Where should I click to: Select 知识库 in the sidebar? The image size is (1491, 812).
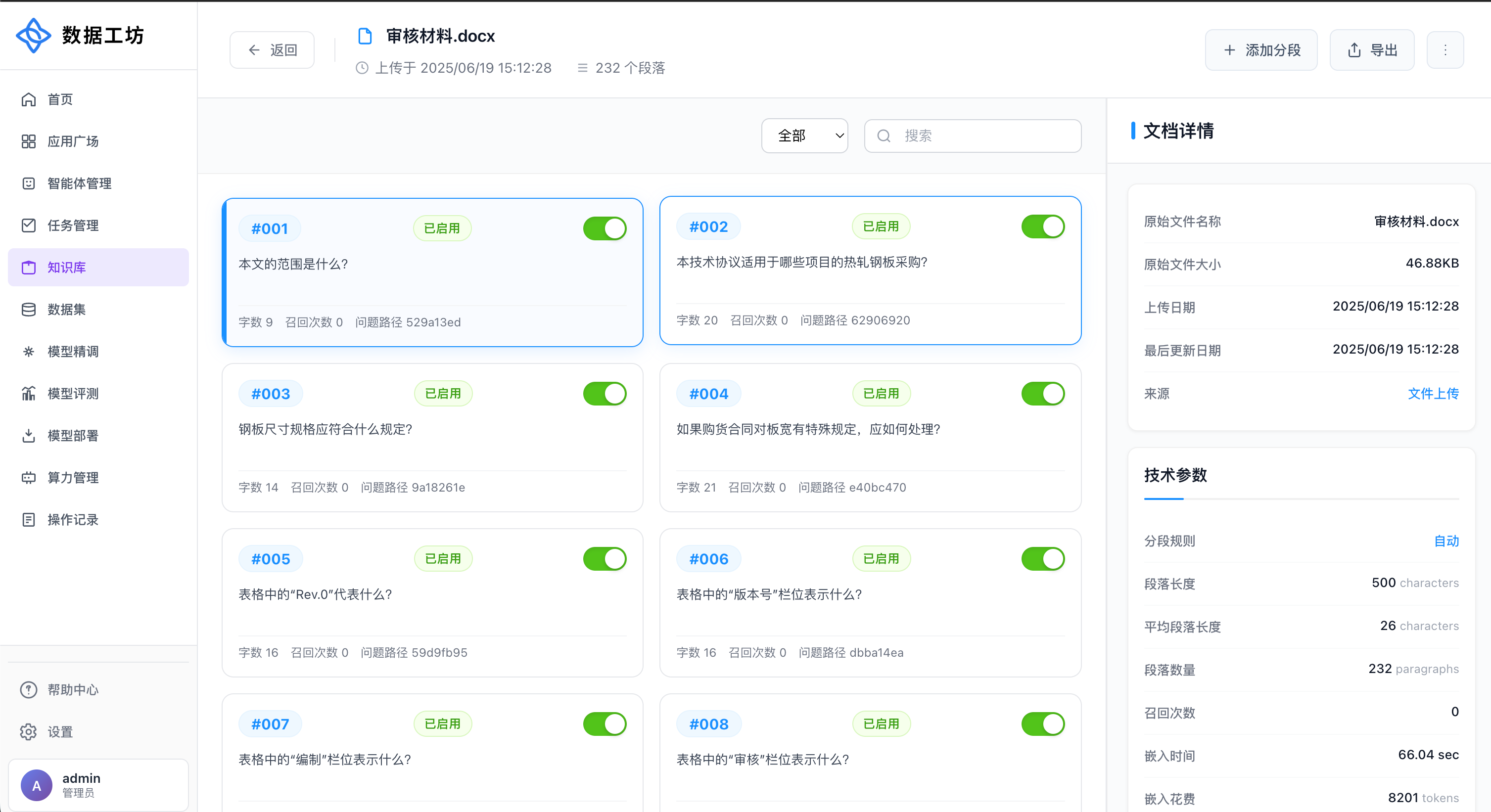click(x=98, y=268)
